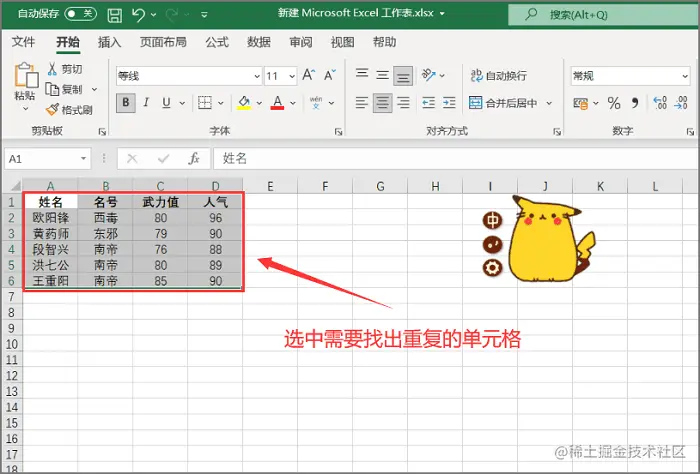Click the Increase Indent icon
This screenshot has width=700, height=474.
pos(449,103)
